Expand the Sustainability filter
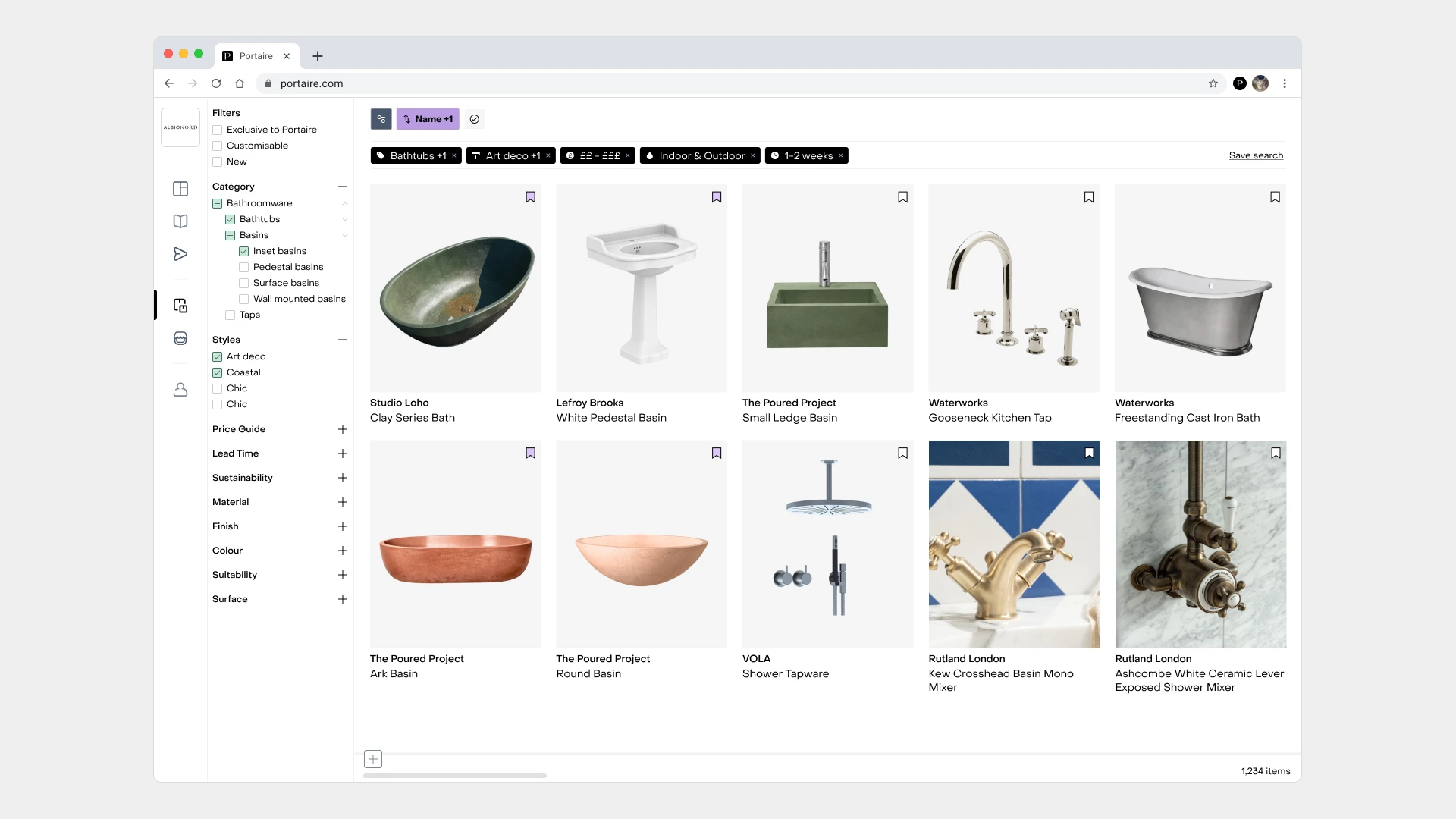The height and width of the screenshot is (819, 1456). [x=343, y=478]
